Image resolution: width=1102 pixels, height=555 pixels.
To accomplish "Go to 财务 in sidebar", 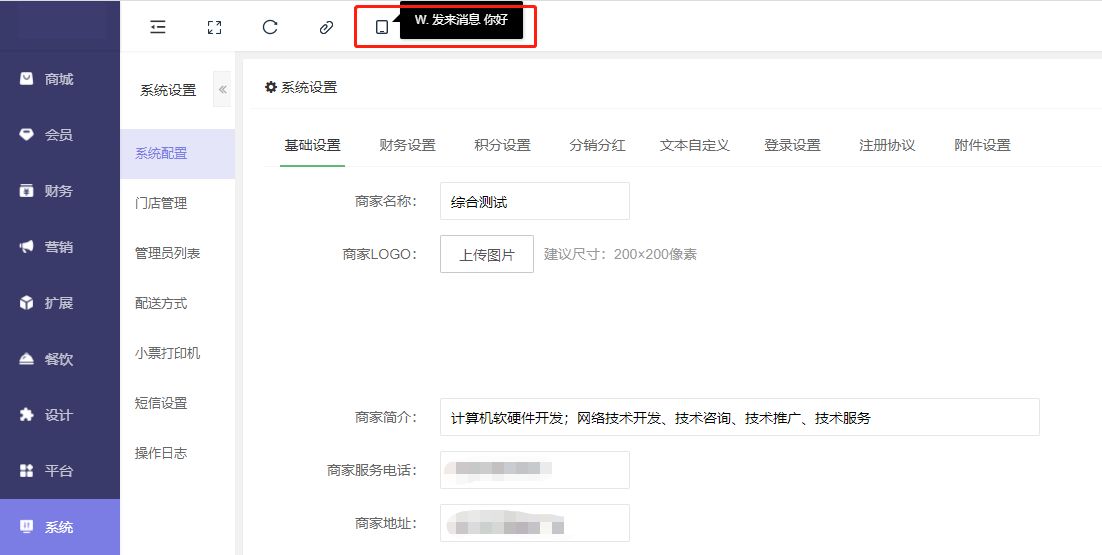I will click(59, 191).
